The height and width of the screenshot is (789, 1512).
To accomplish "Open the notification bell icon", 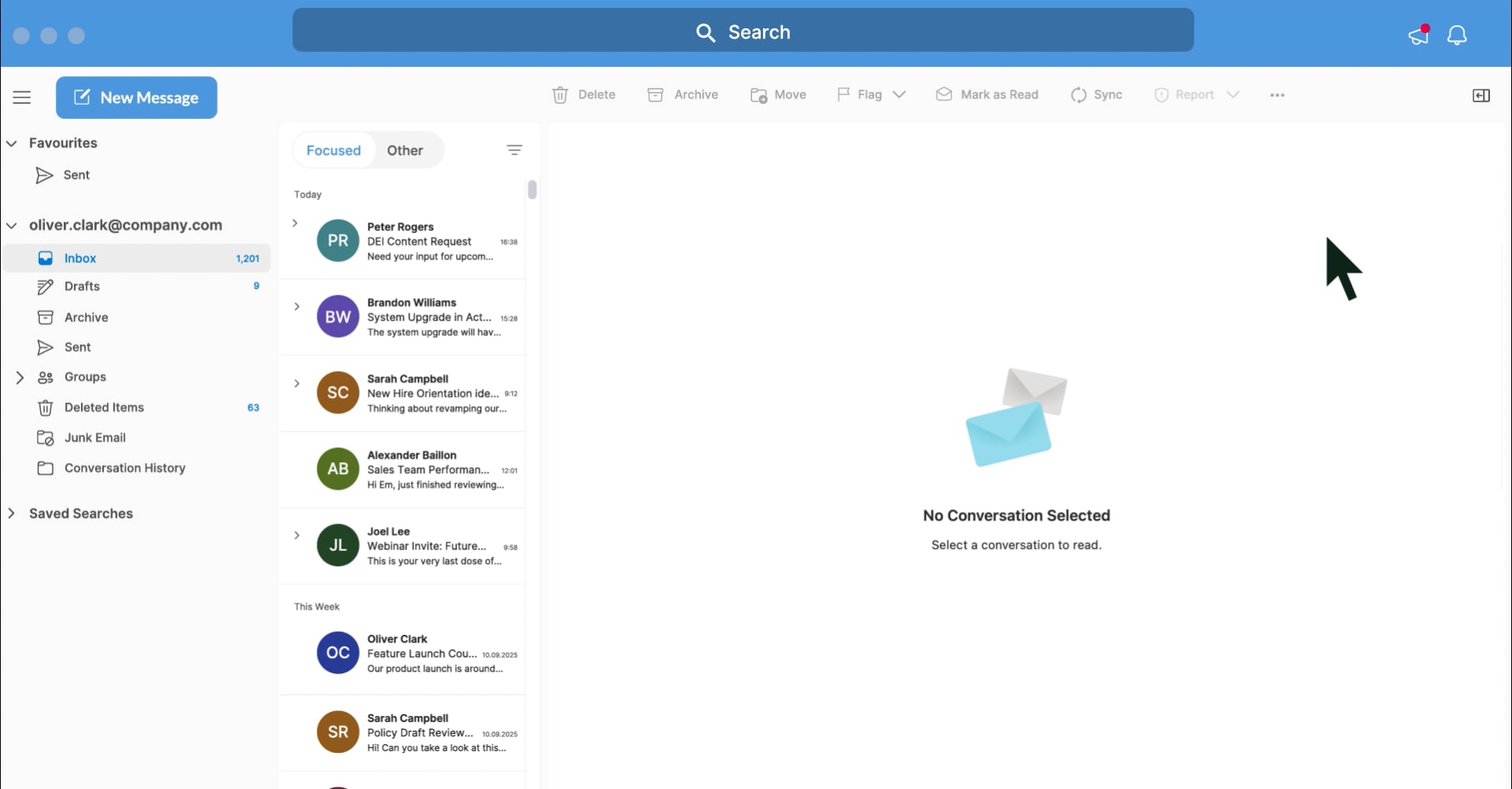I will click(x=1457, y=35).
